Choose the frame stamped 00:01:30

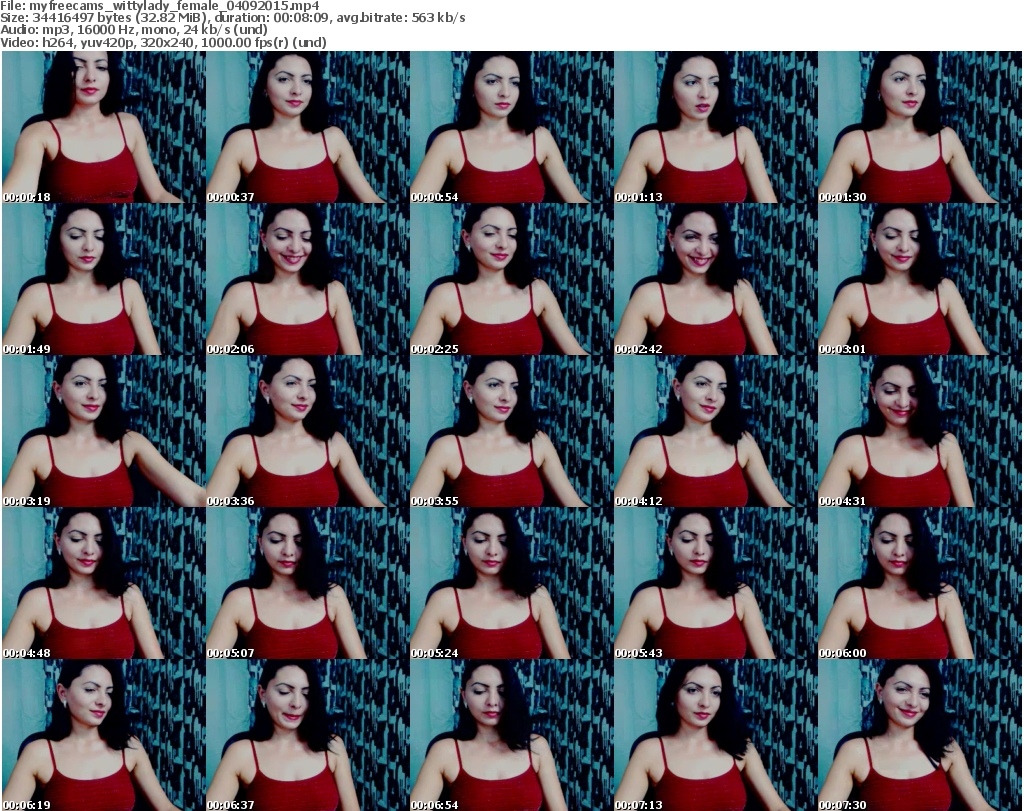pyautogui.click(x=920, y=127)
